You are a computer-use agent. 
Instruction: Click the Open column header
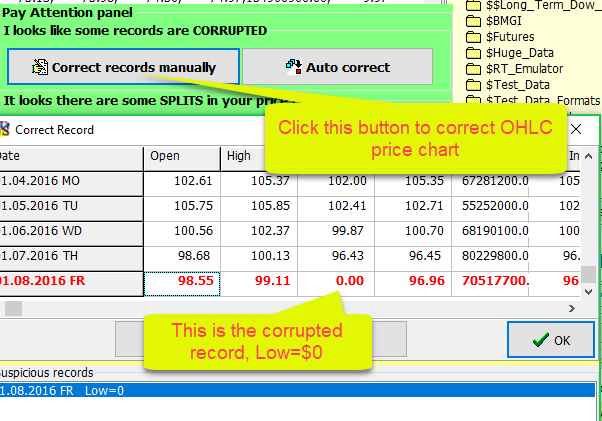coord(181,156)
